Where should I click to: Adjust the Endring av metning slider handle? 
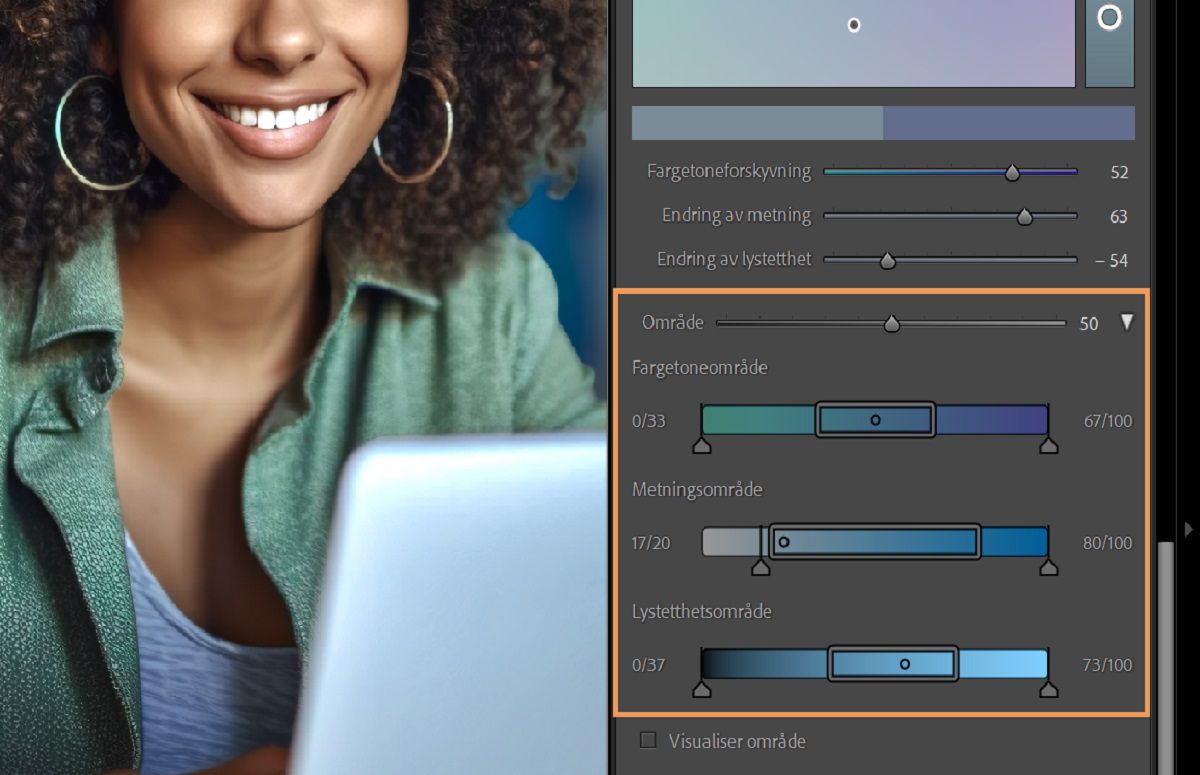point(1024,216)
